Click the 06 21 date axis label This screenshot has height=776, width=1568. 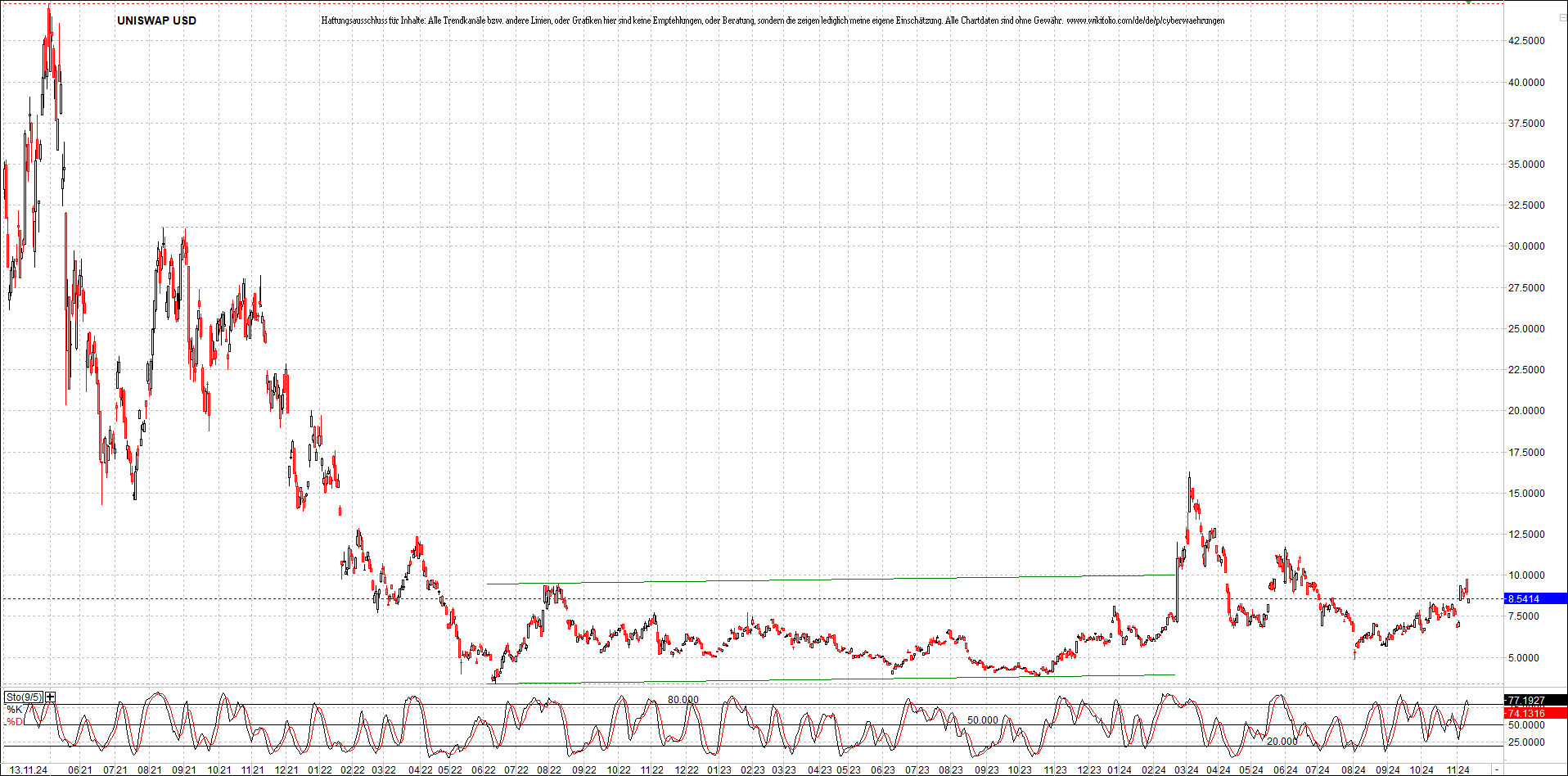[80, 770]
